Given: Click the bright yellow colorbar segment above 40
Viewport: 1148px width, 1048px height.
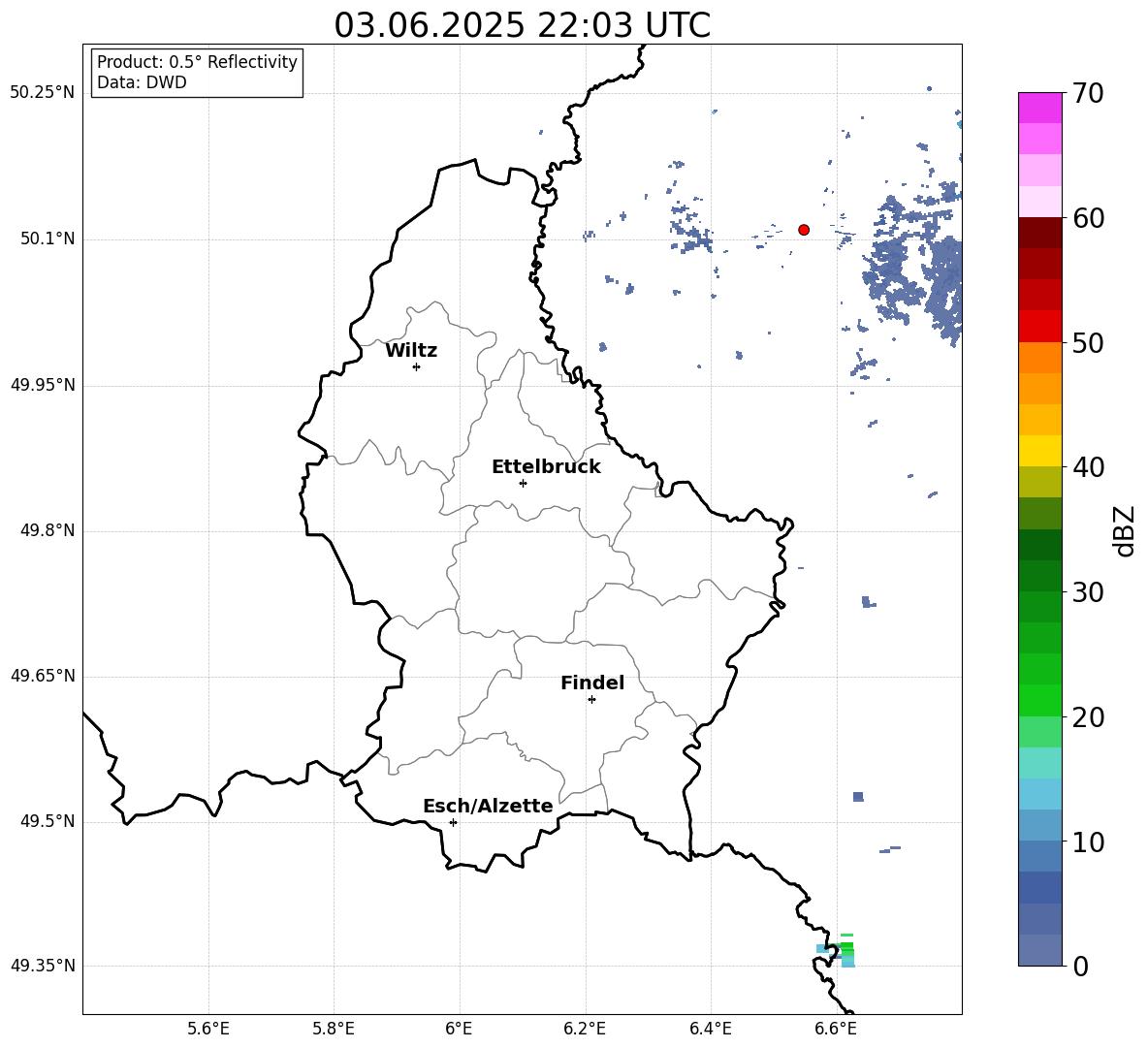Looking at the screenshot, I should pos(1040,451).
